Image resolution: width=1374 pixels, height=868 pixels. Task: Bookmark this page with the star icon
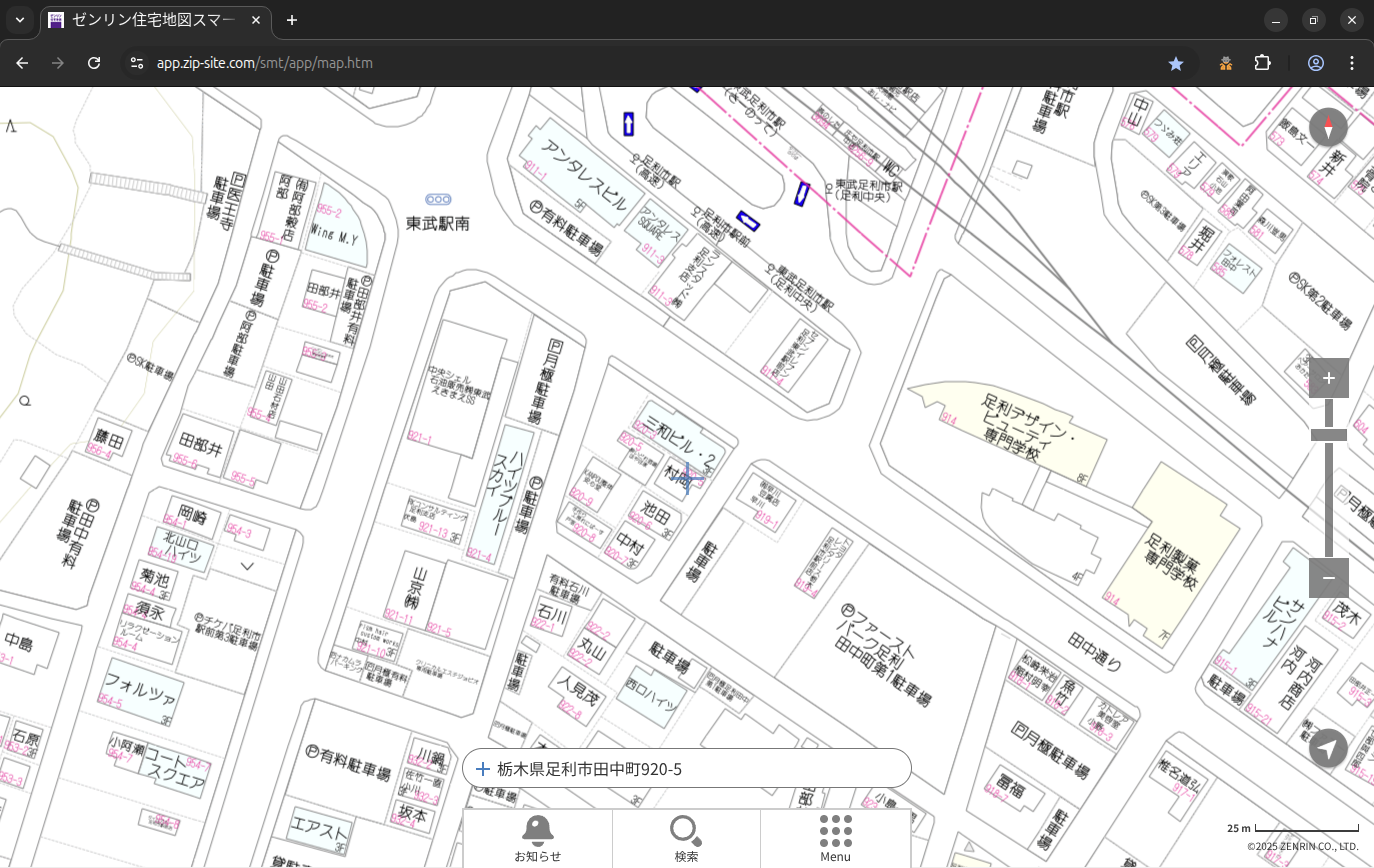tap(1176, 63)
